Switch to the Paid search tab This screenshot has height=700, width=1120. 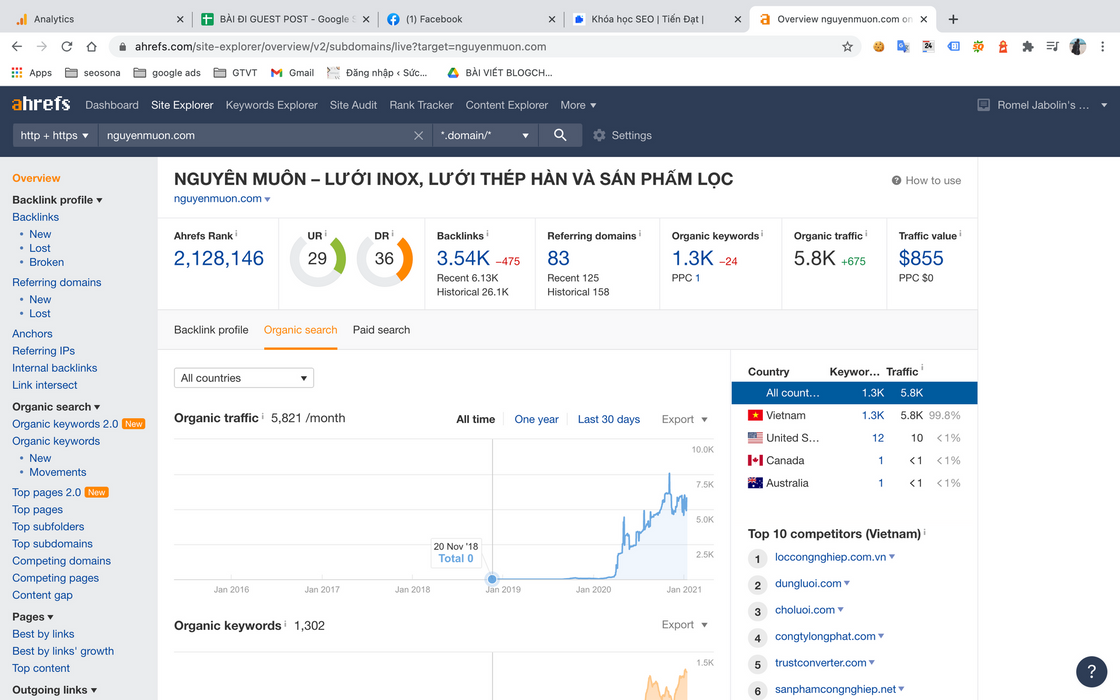pos(381,330)
